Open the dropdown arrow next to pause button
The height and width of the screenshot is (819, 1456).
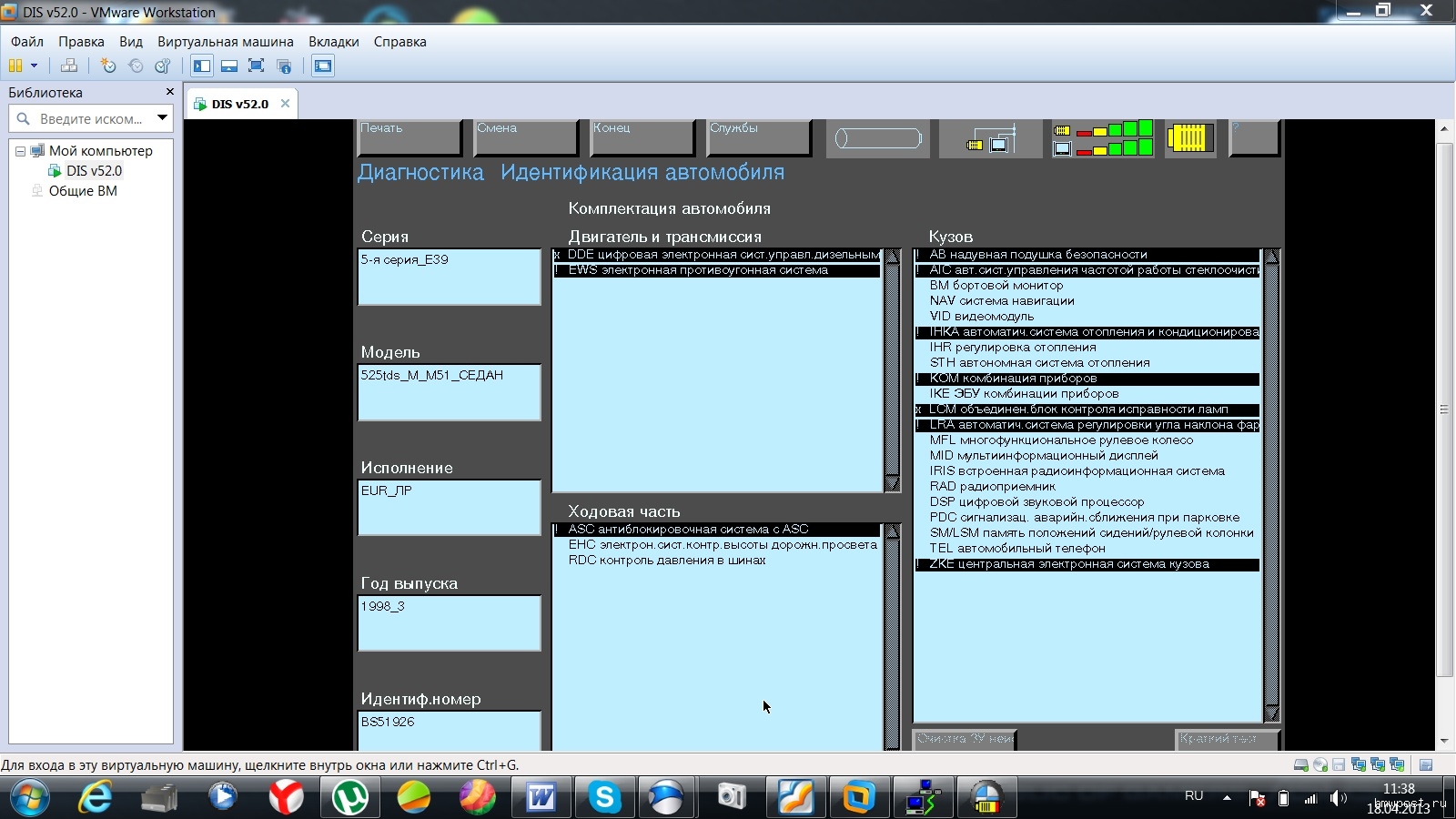point(35,66)
